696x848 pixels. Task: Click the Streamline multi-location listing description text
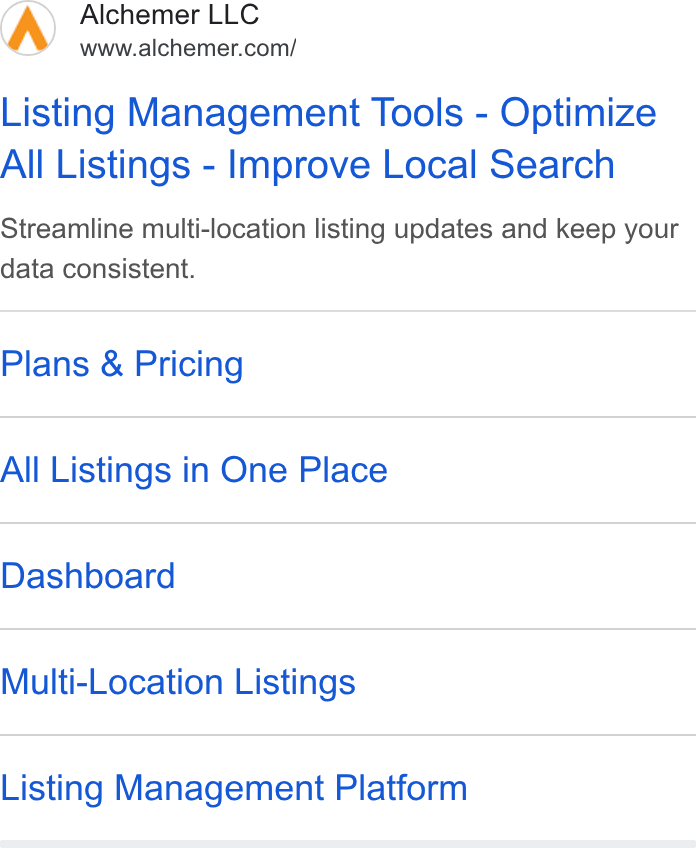click(x=339, y=249)
